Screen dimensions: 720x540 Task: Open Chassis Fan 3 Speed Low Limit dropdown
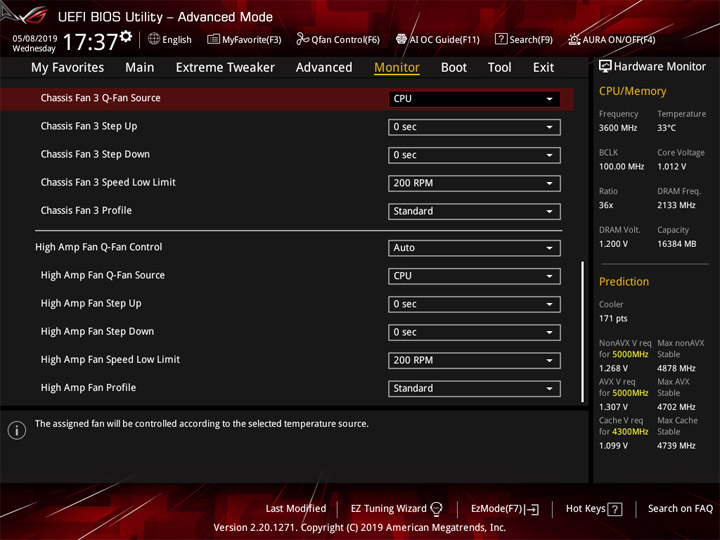point(474,183)
